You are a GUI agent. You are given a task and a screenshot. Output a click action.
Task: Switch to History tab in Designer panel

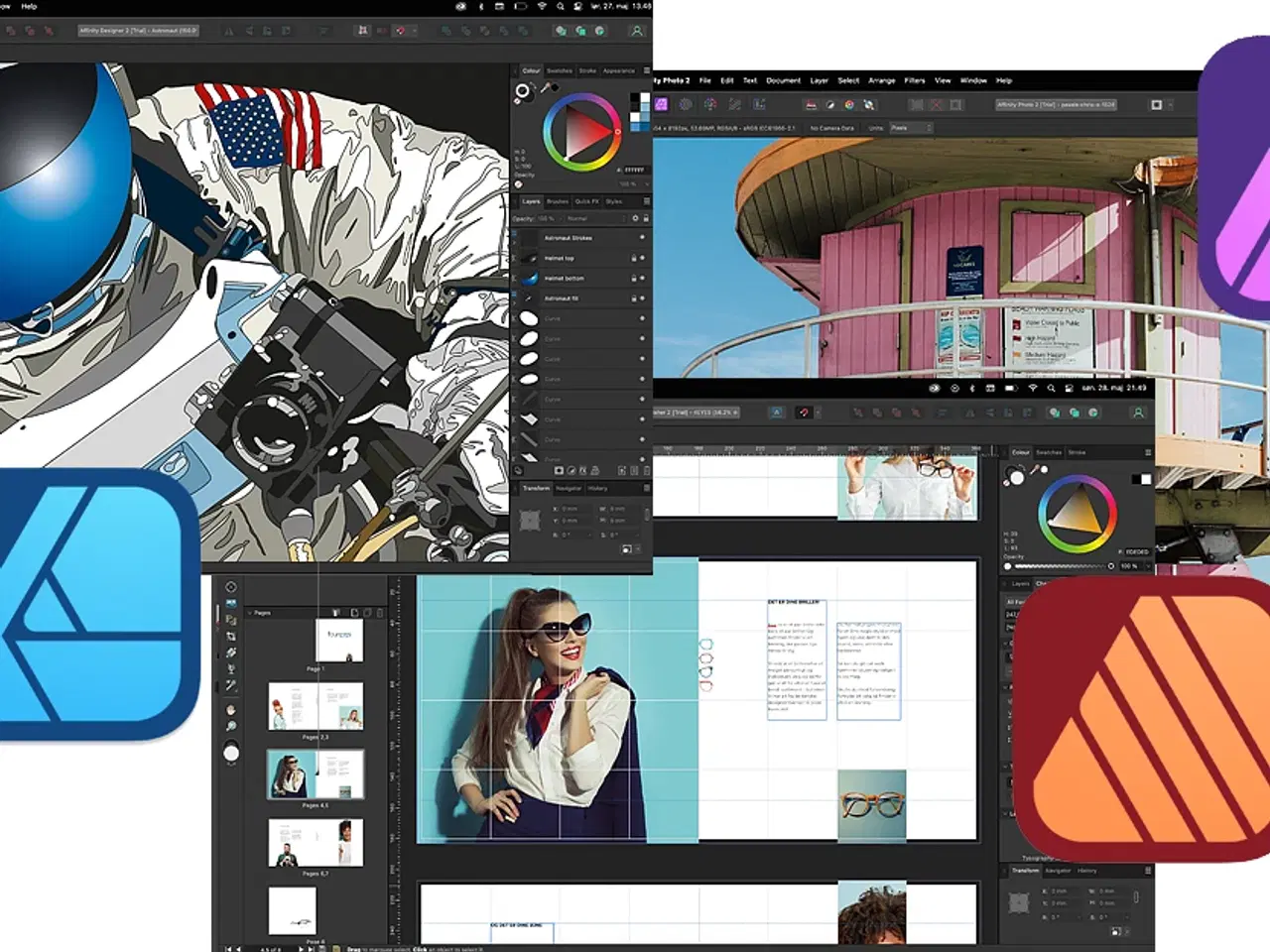click(597, 488)
